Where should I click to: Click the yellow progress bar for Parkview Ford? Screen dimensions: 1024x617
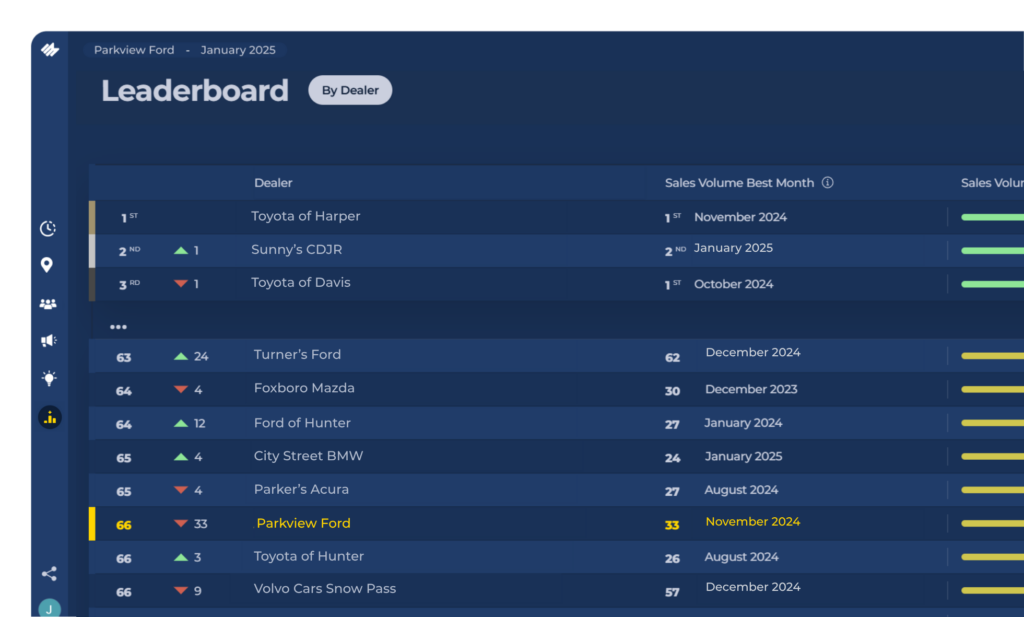993,524
